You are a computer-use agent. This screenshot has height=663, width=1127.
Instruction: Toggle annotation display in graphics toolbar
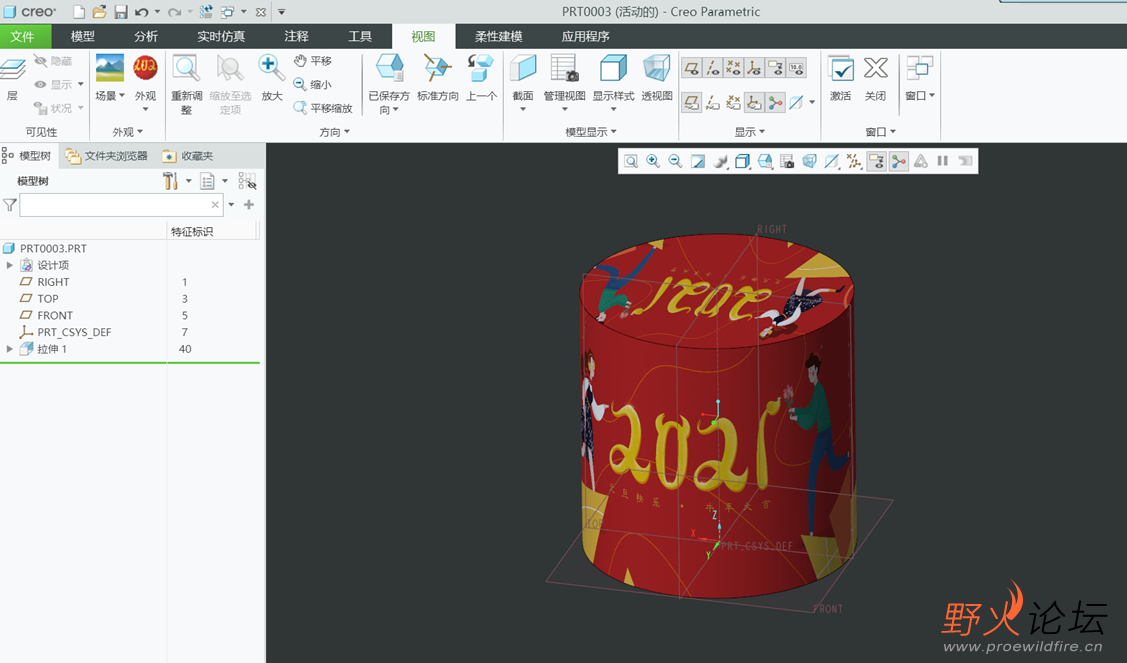tap(876, 161)
